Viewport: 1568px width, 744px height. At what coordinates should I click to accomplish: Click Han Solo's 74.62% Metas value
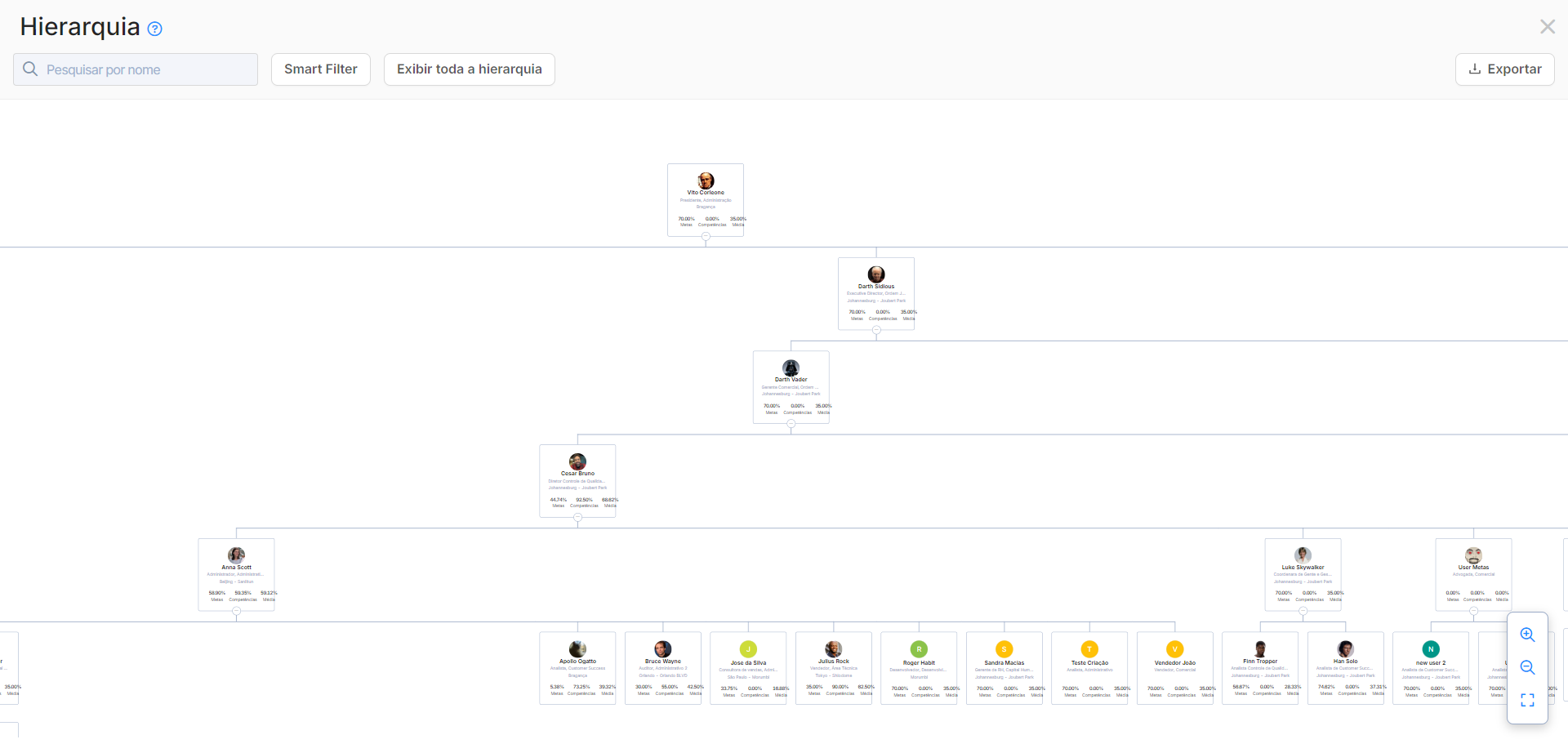coord(1326,687)
